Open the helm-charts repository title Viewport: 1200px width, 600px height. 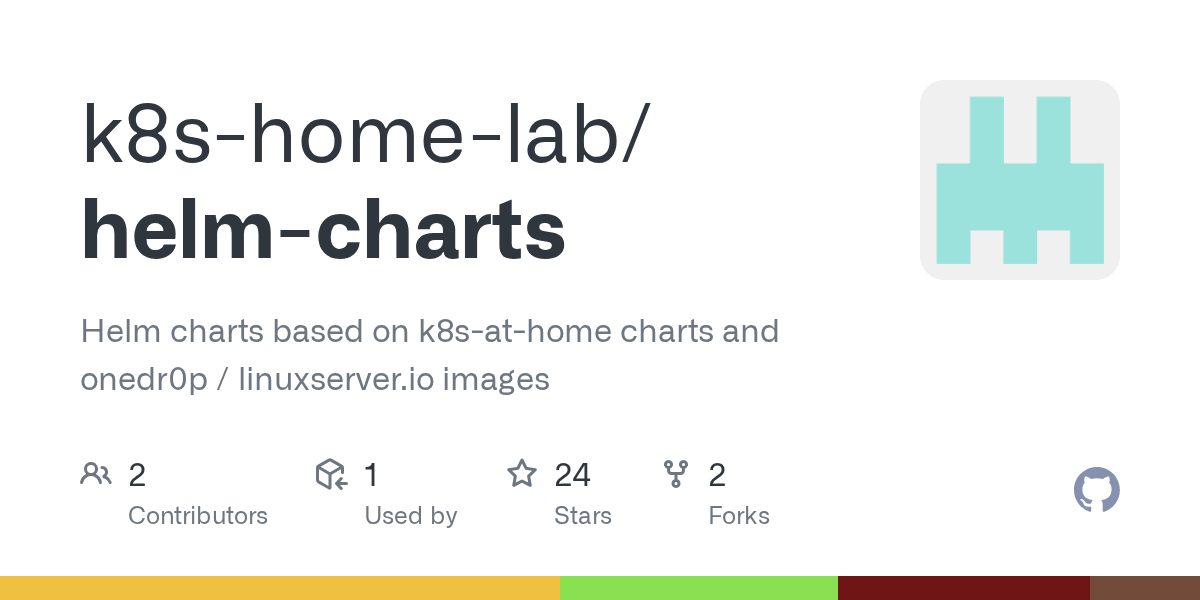[x=323, y=230]
